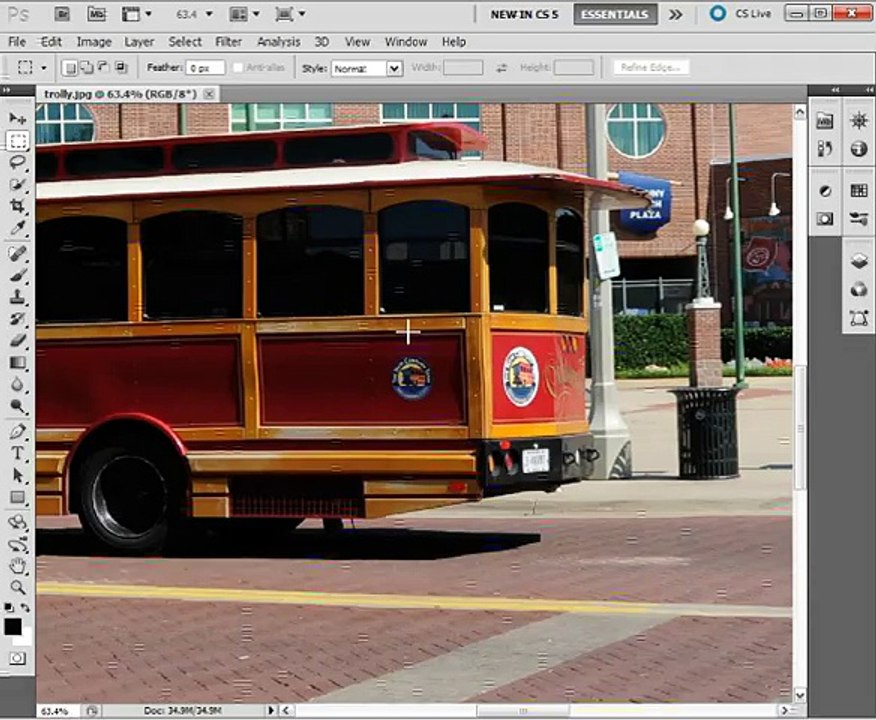Select the Lasso tool
Screen dimensions: 876x720
coord(17,163)
